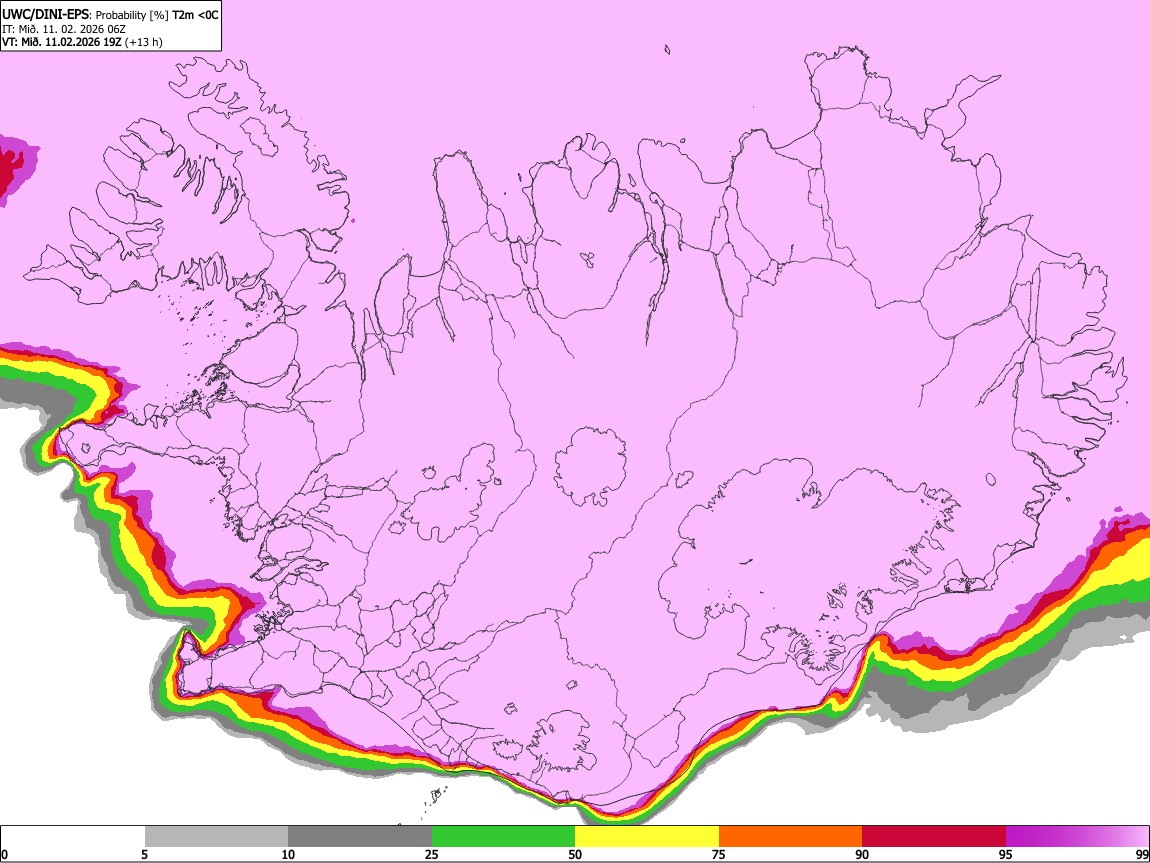Click the dark gray 10–25 legend segment
The image size is (1150, 863).
coord(360,837)
